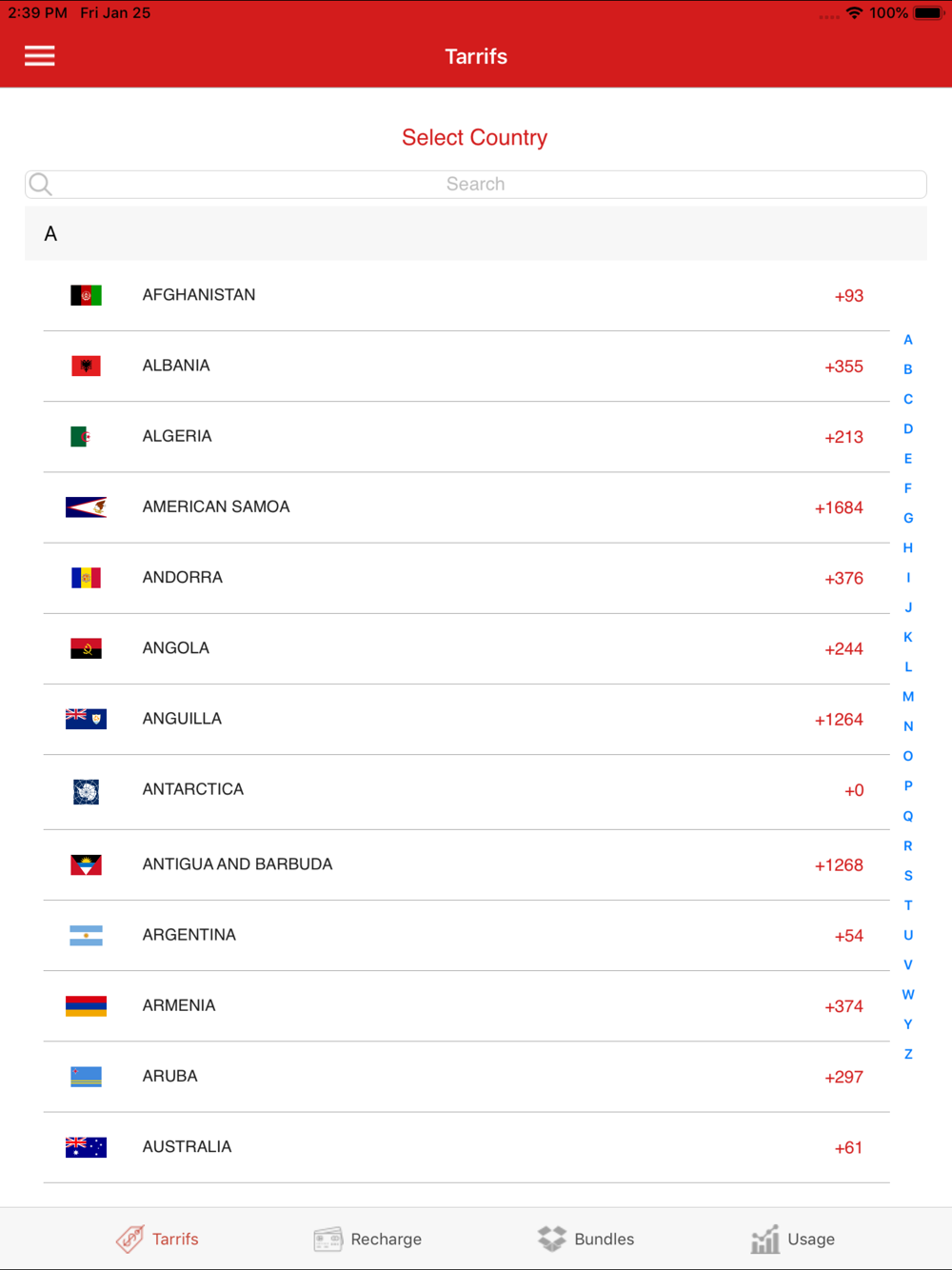Jump to letter Z in index

(908, 1054)
